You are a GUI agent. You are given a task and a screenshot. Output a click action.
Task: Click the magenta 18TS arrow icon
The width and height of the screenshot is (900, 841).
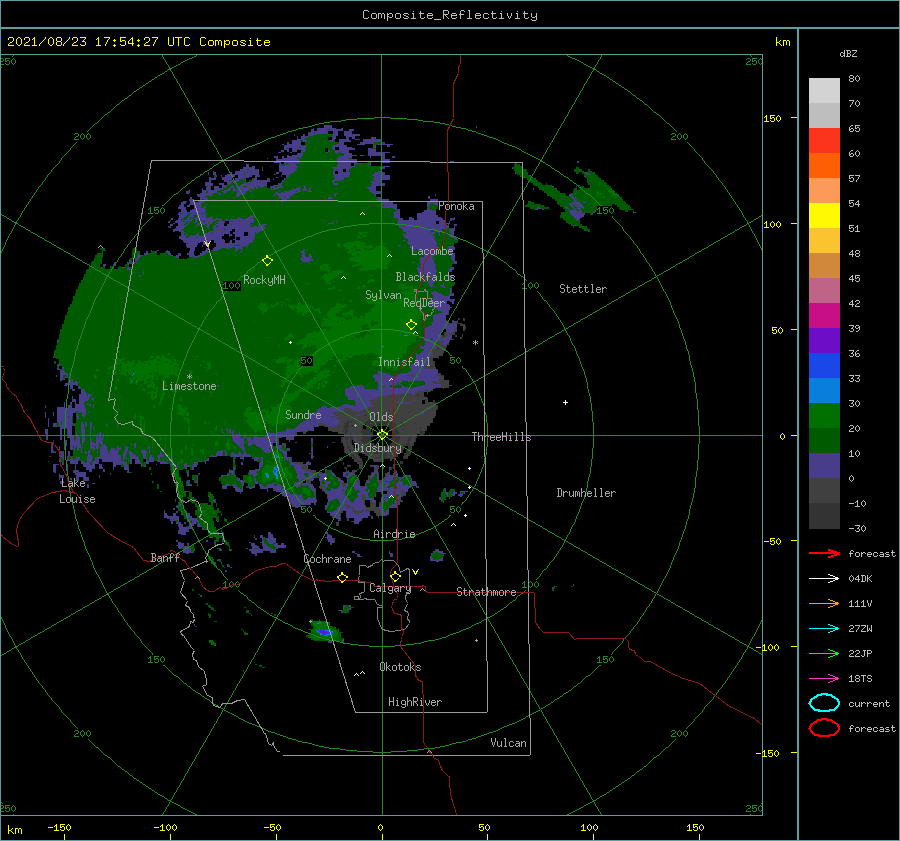(824, 679)
